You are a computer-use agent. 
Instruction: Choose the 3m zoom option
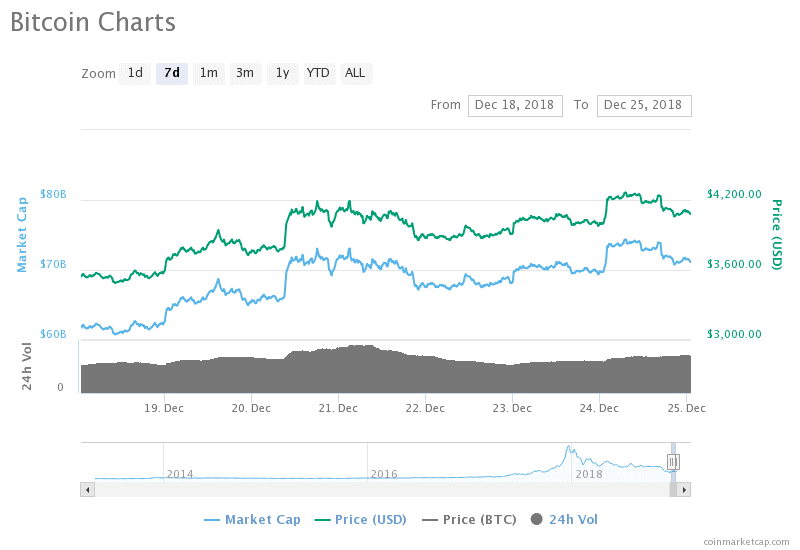[x=245, y=73]
